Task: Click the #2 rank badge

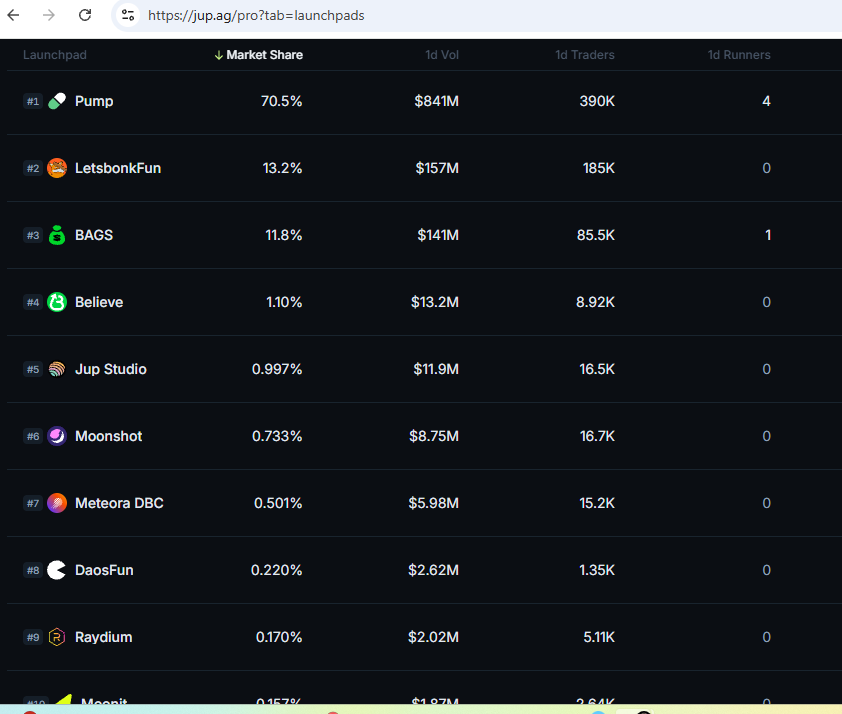Action: (x=33, y=168)
